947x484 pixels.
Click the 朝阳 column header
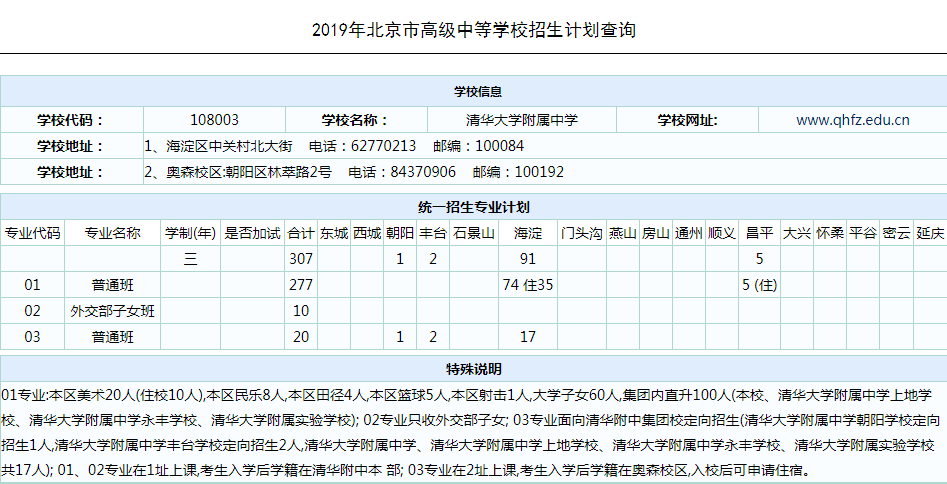[400, 233]
